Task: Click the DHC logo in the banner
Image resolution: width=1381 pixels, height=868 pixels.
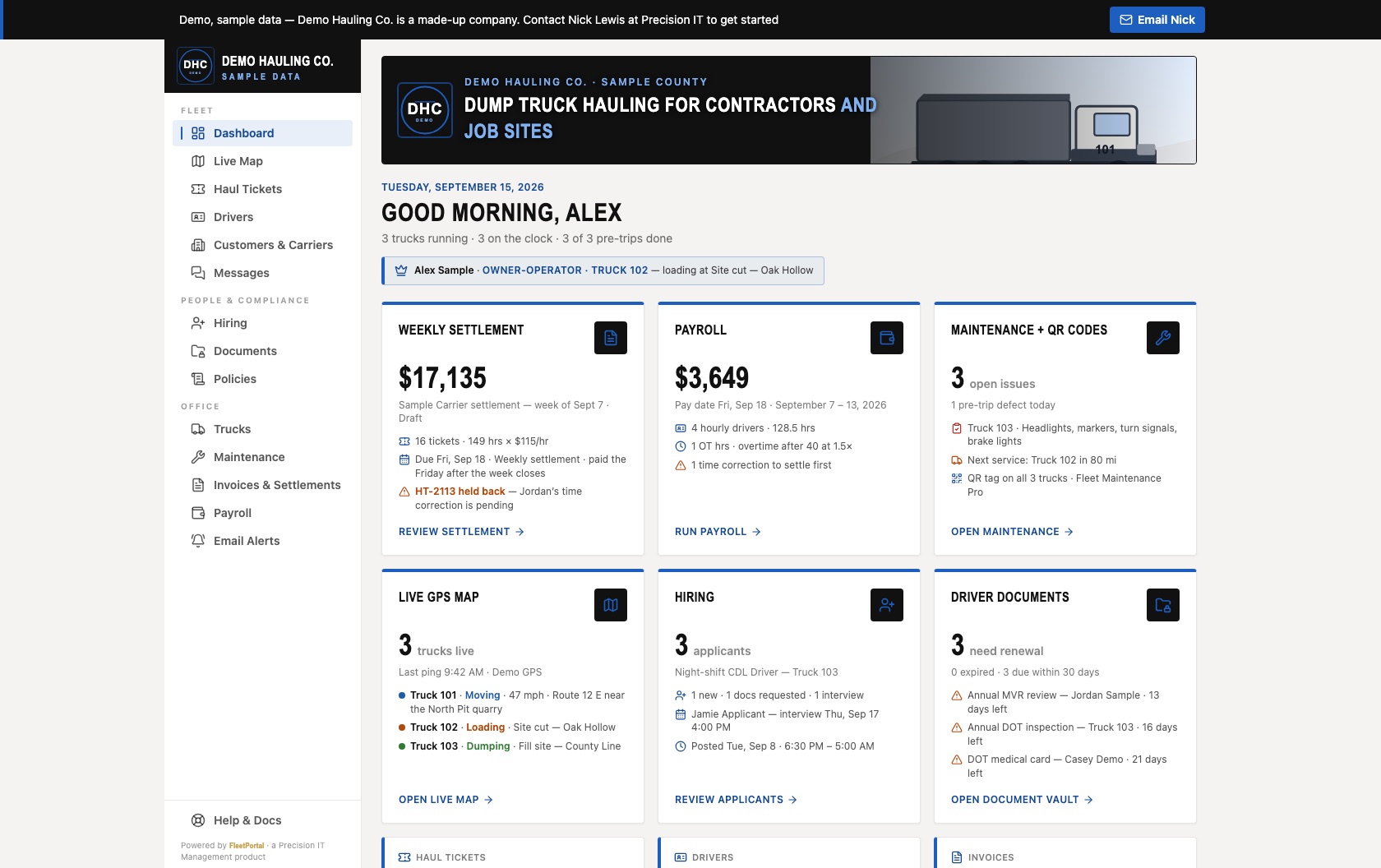Action: coord(425,109)
